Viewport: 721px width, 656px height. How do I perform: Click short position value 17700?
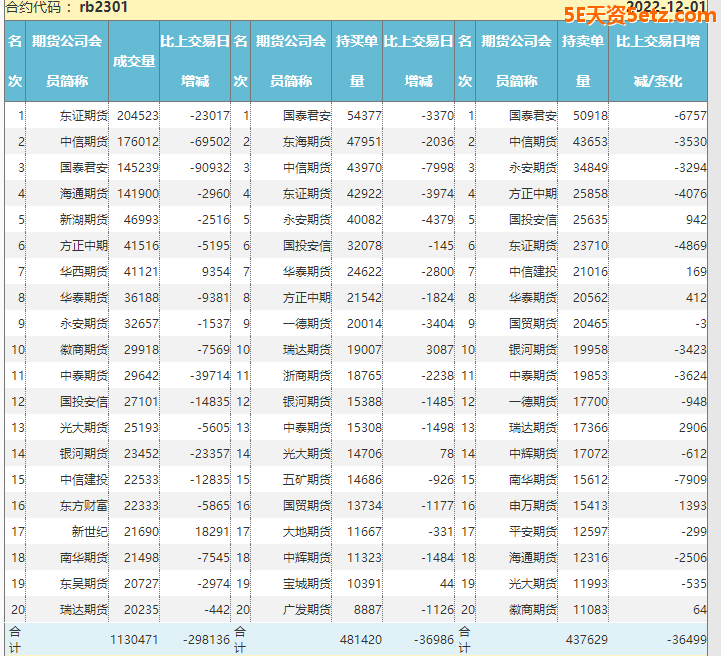590,402
